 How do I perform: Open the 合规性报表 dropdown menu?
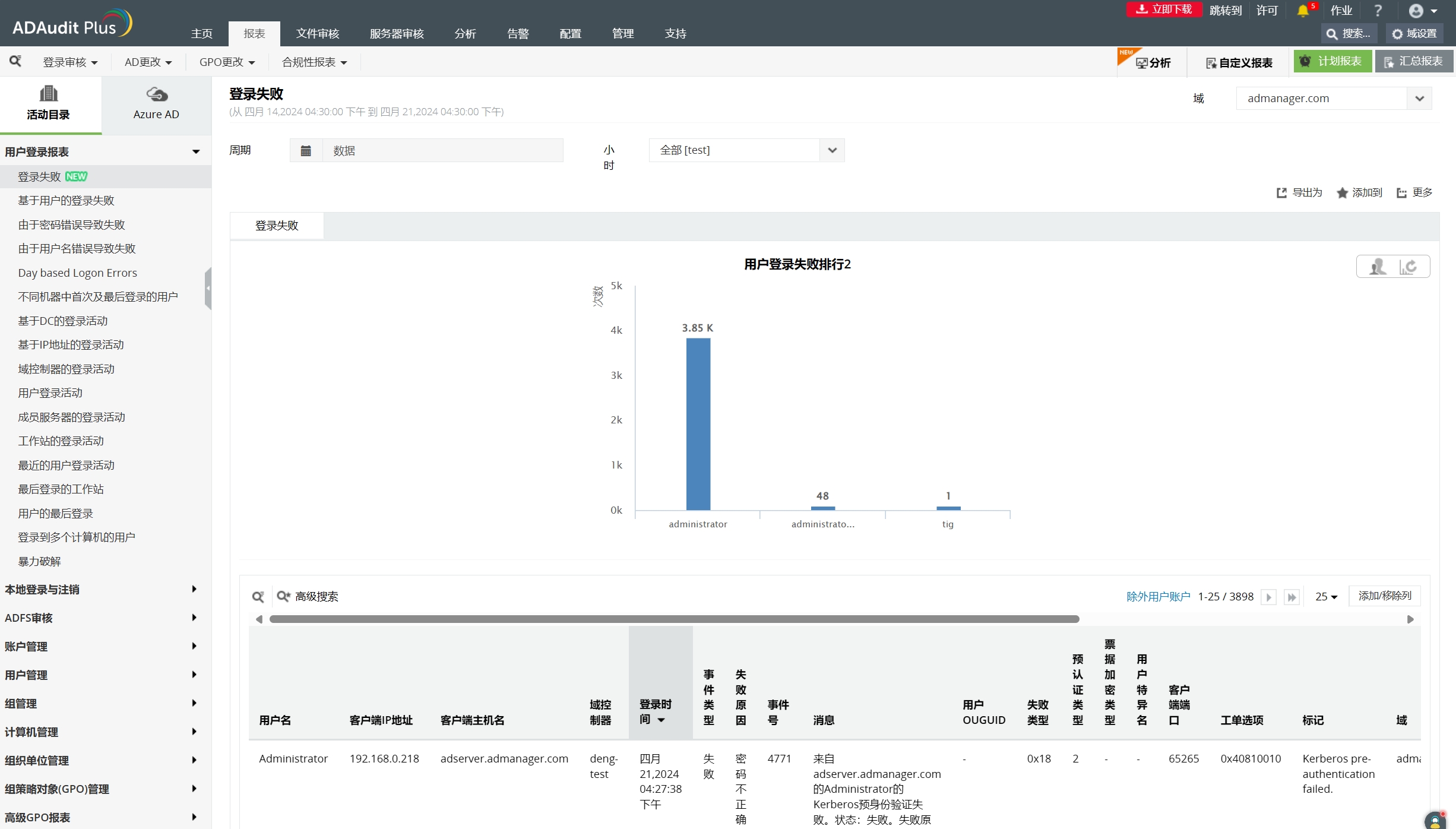click(x=314, y=62)
